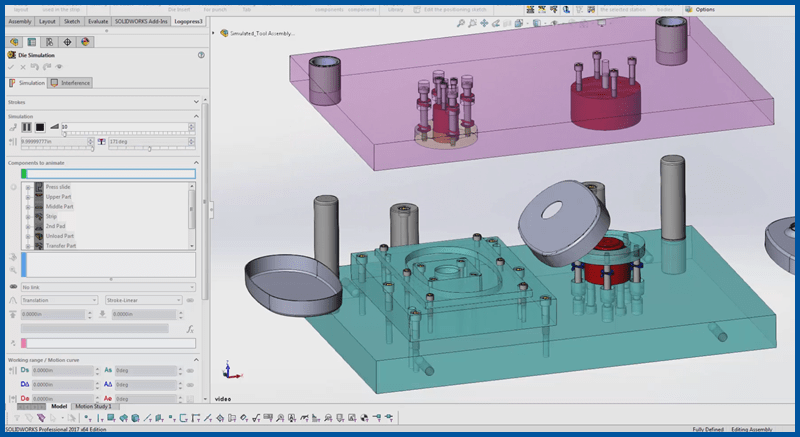Pause the die simulation playback
Image resolution: width=800 pixels, height=437 pixels.
tap(27, 127)
